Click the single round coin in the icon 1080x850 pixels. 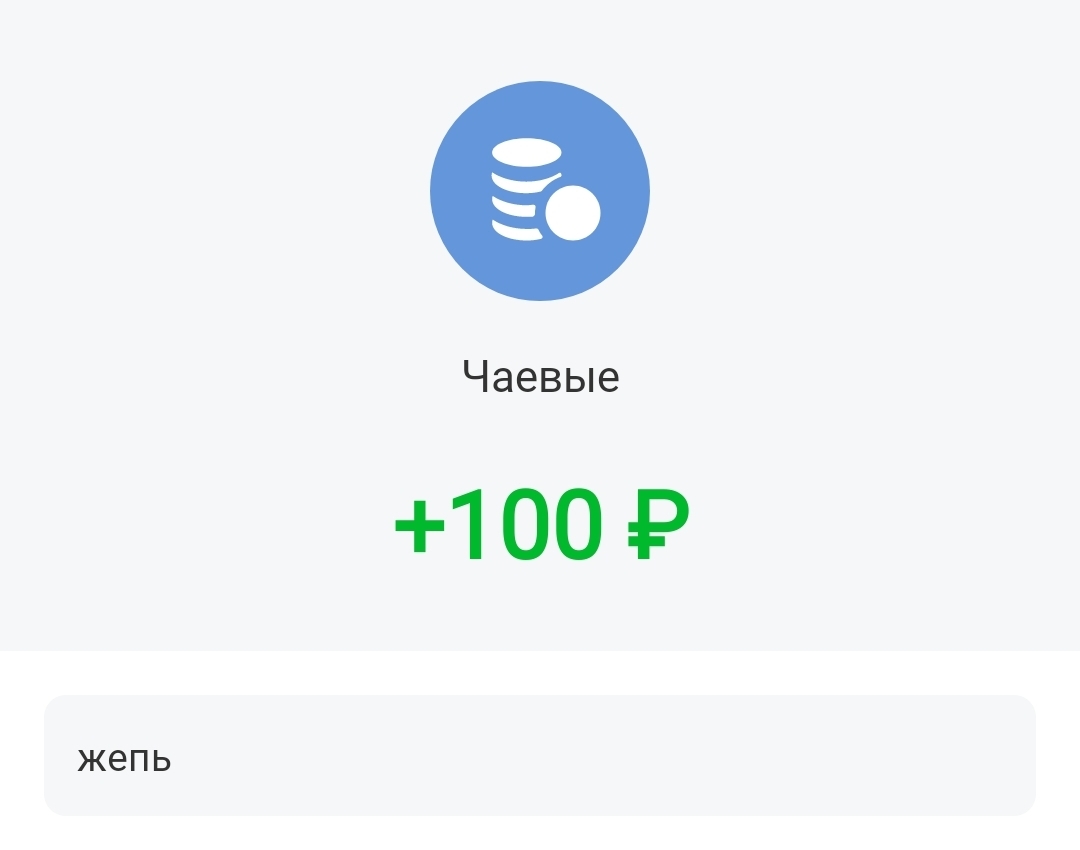[x=573, y=213]
